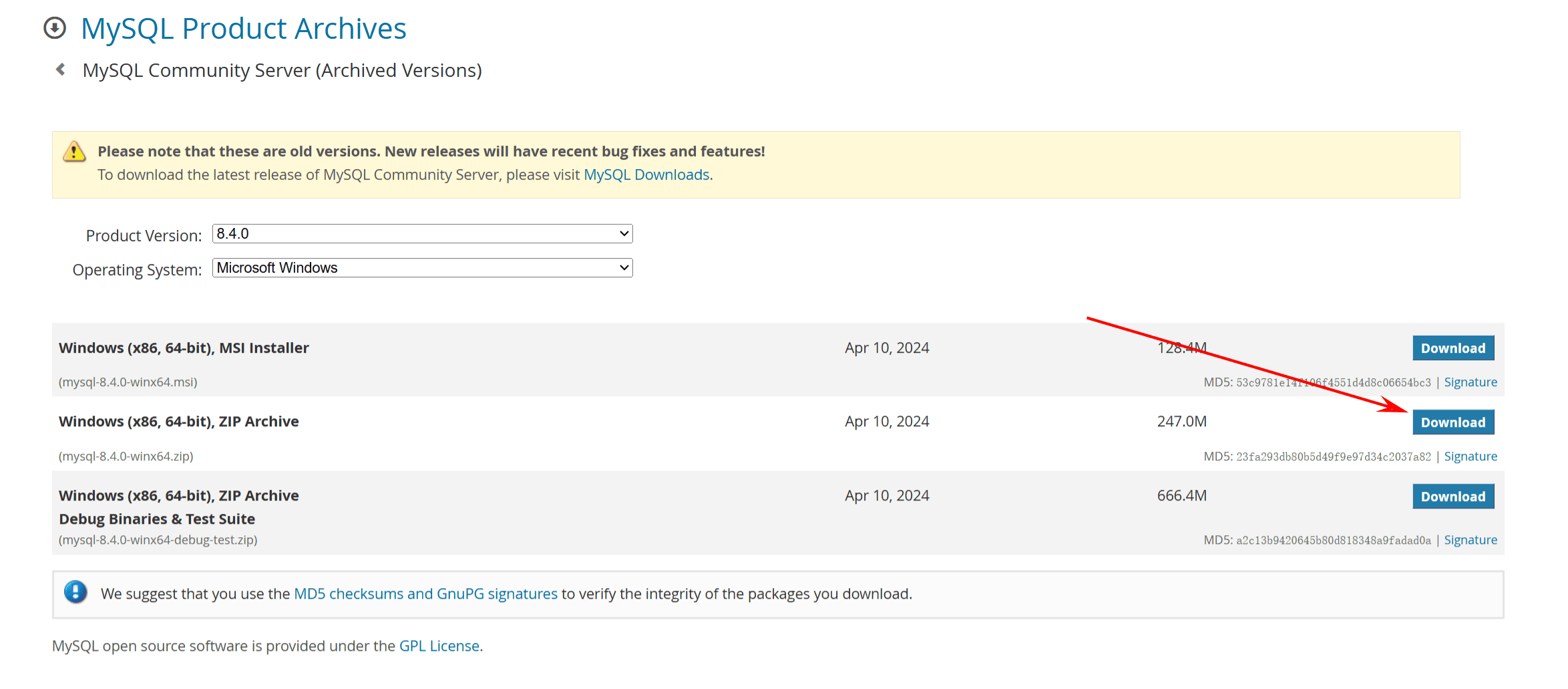Viewport: 1568px width, 689px height.
Task: Open the GPL License link
Action: click(x=439, y=646)
